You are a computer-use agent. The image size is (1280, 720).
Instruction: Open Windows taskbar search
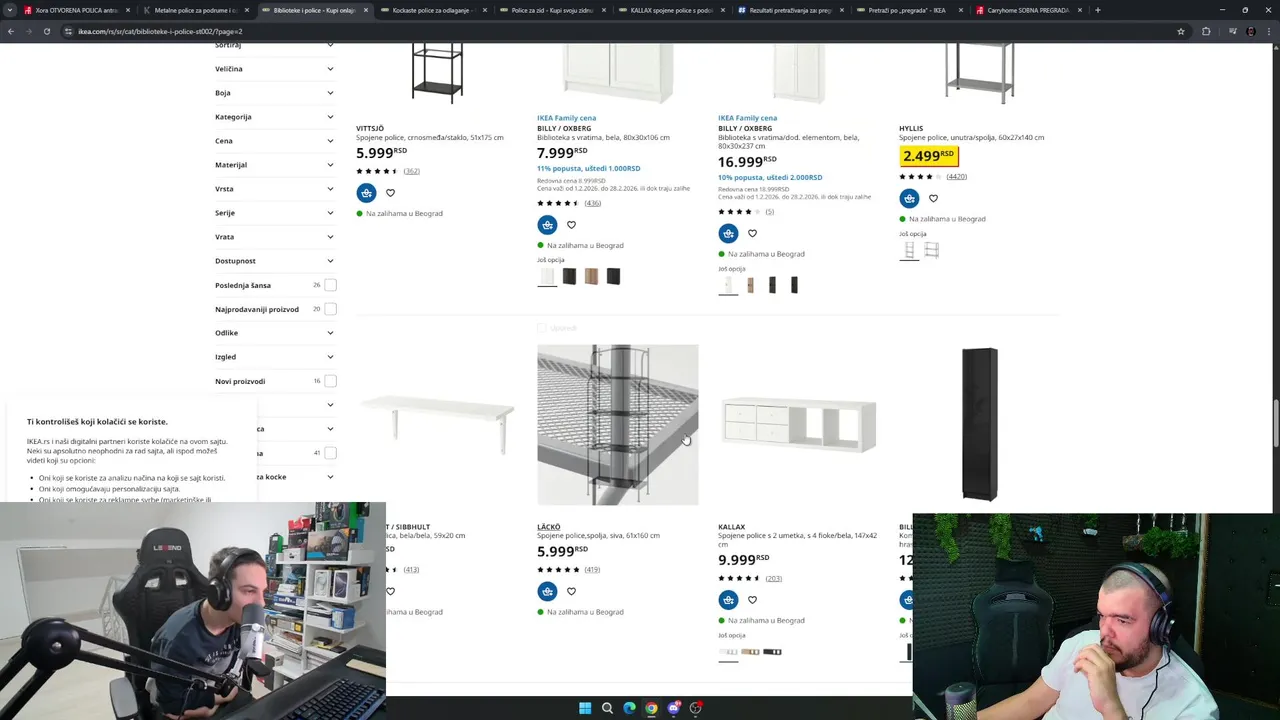(607, 708)
